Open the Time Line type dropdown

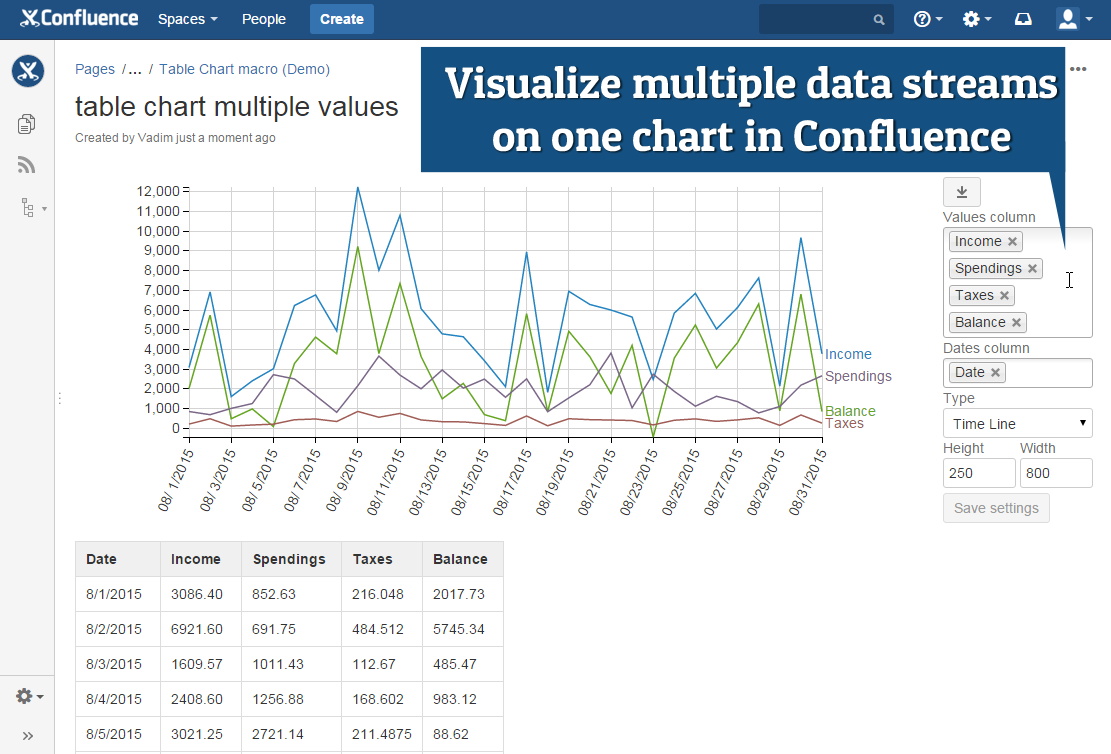(x=1017, y=423)
